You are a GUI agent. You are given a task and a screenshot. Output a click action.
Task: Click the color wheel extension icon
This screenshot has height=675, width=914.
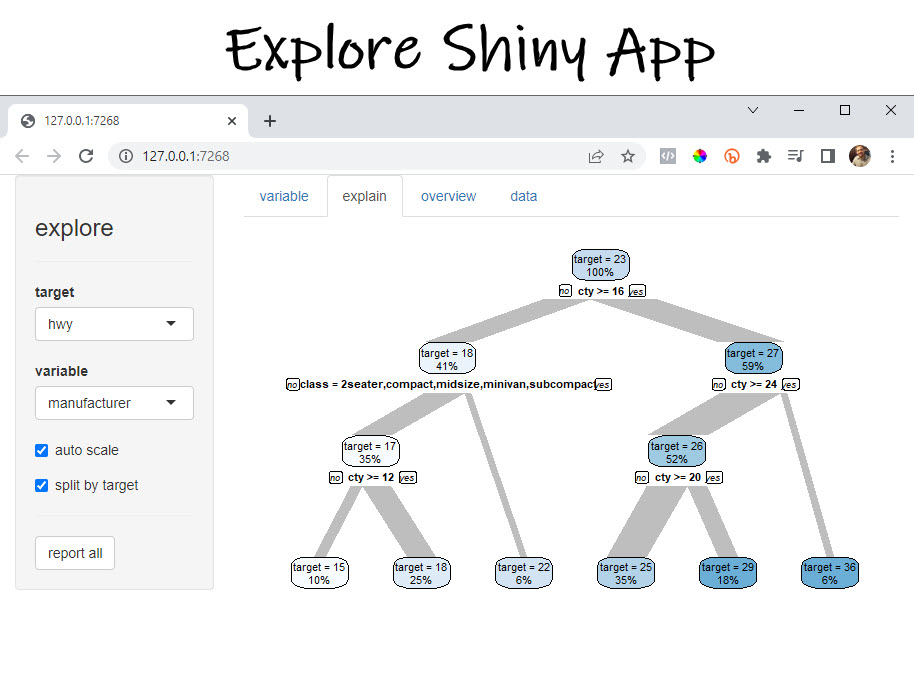tap(699, 156)
